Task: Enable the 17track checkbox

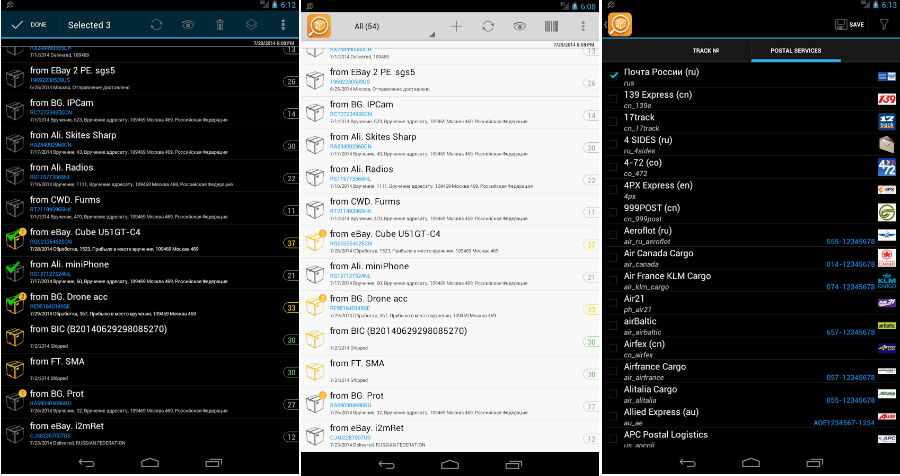Action: (613, 121)
